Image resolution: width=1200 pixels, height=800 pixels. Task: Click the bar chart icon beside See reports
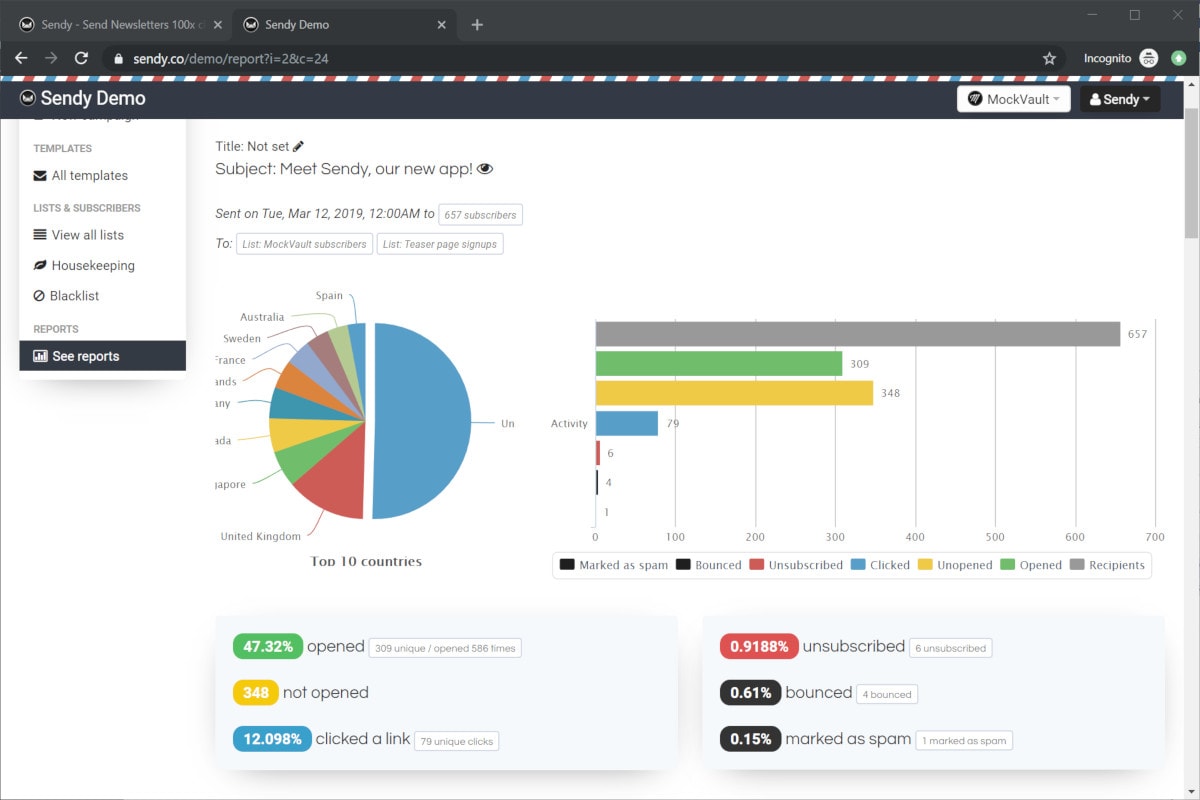(x=40, y=356)
